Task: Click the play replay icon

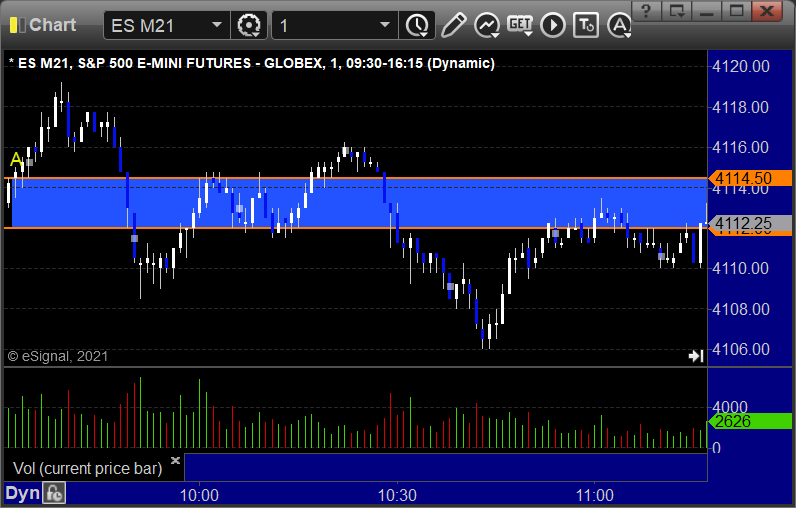Action: 553,25
